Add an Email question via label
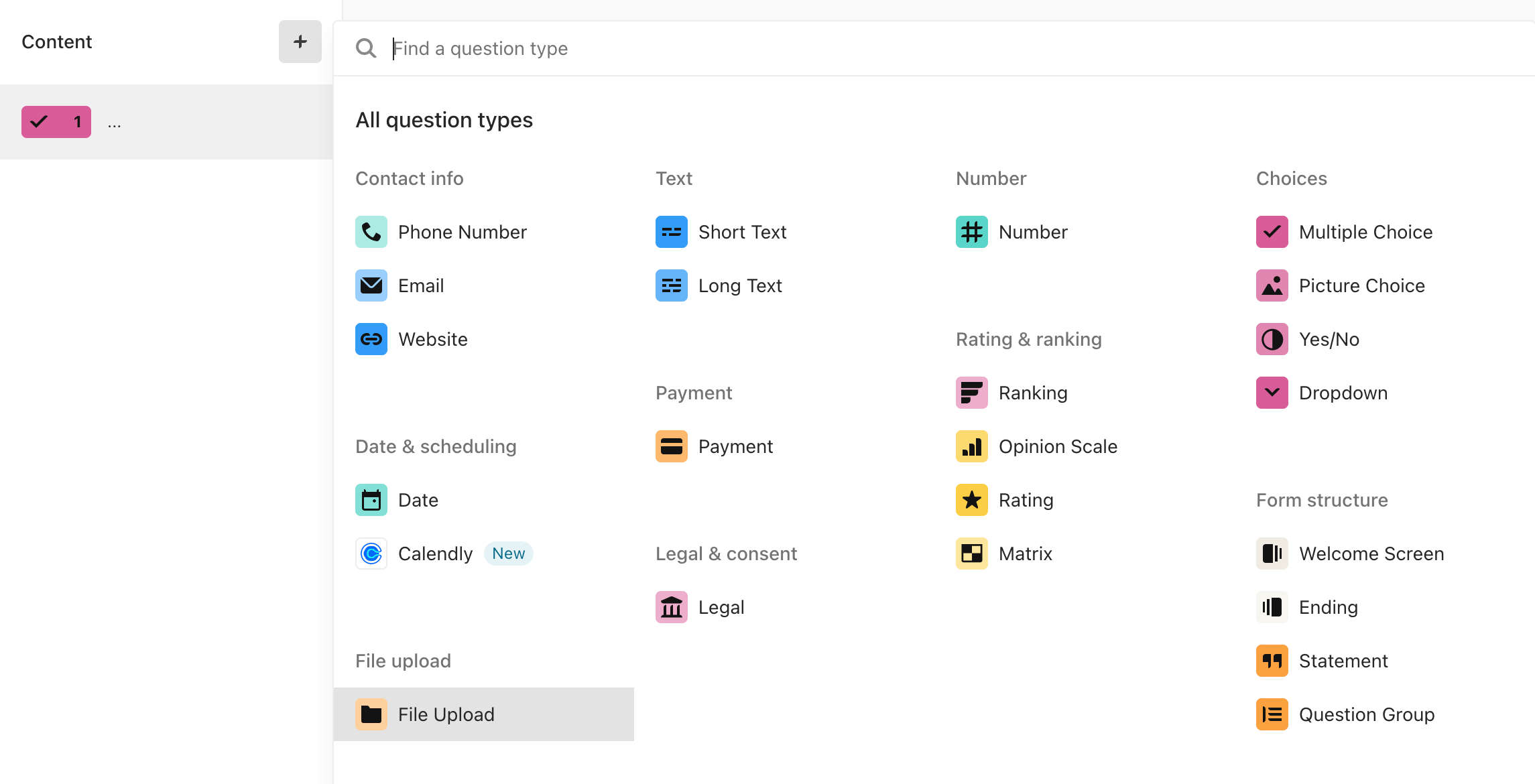The height and width of the screenshot is (784, 1535). coord(421,285)
